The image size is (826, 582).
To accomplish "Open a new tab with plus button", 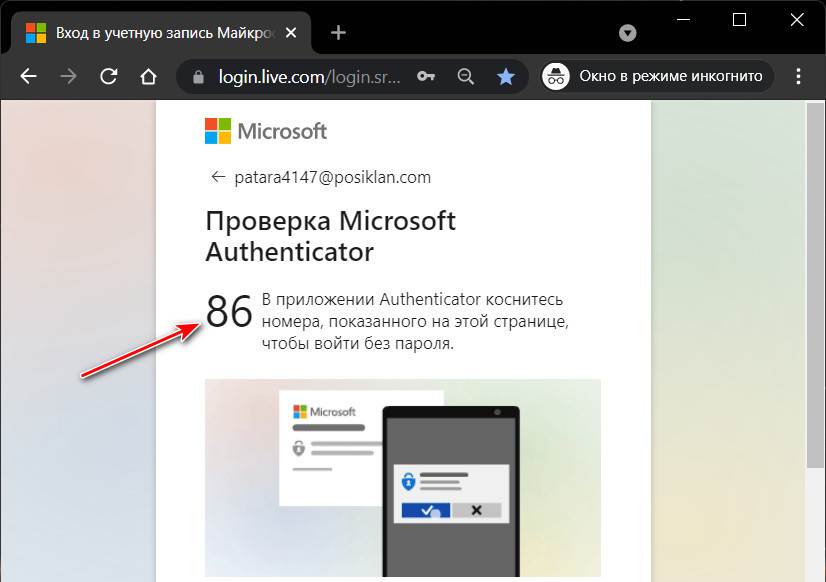I will coord(338,32).
